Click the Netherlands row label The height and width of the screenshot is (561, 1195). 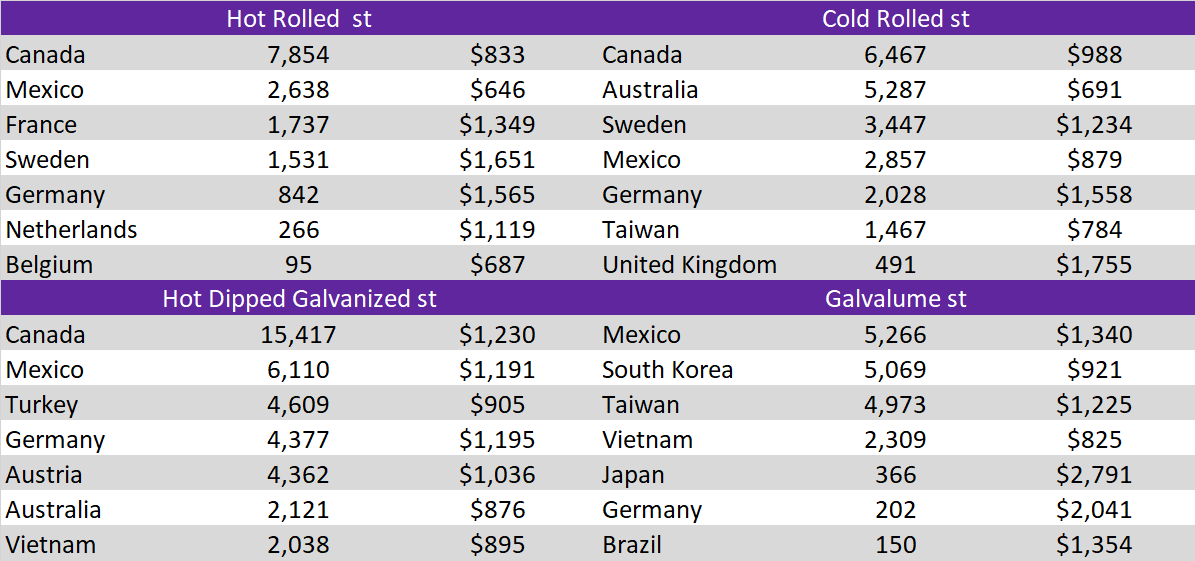tap(71, 230)
